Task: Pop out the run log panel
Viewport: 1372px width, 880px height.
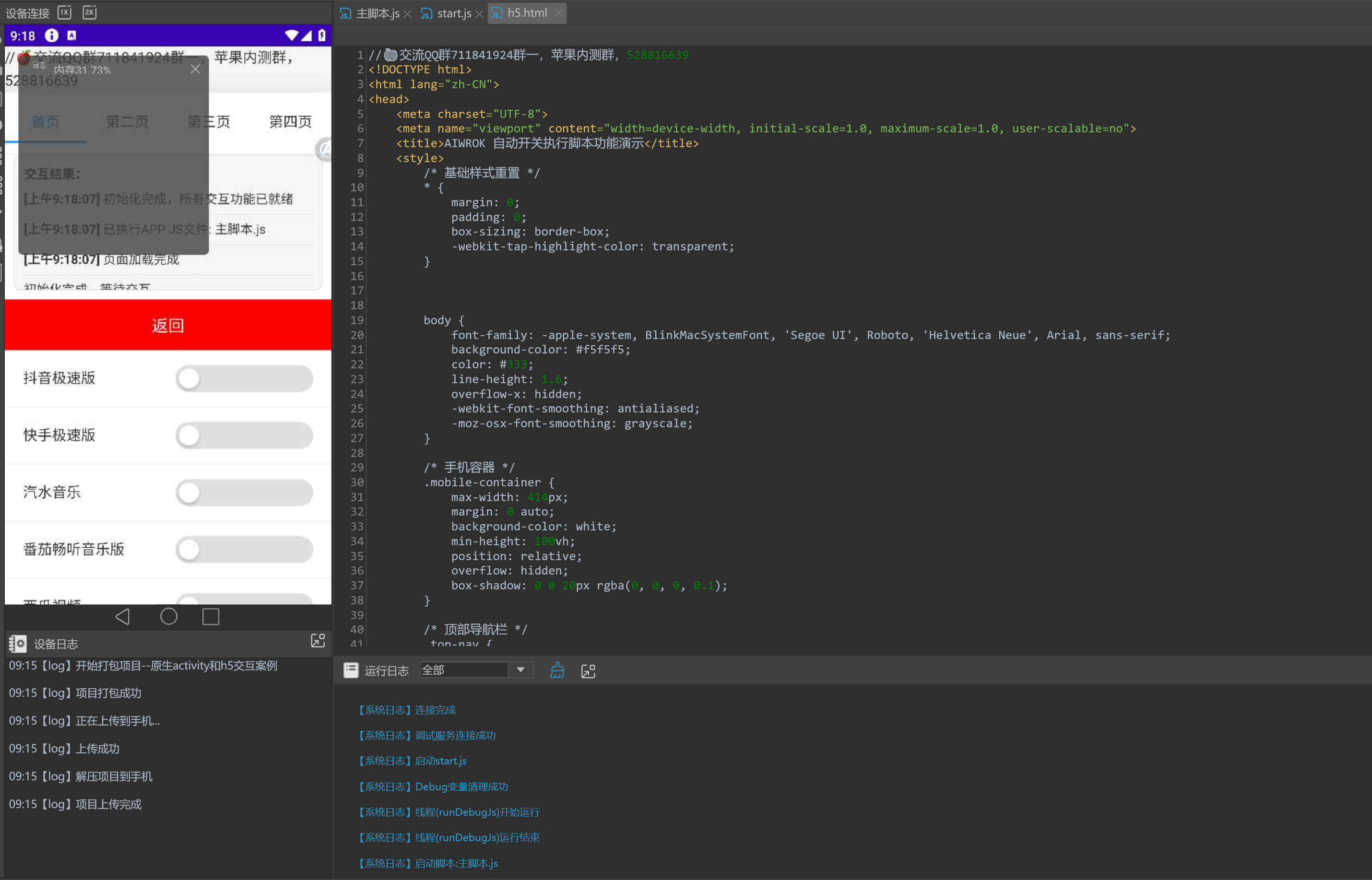Action: (588, 671)
